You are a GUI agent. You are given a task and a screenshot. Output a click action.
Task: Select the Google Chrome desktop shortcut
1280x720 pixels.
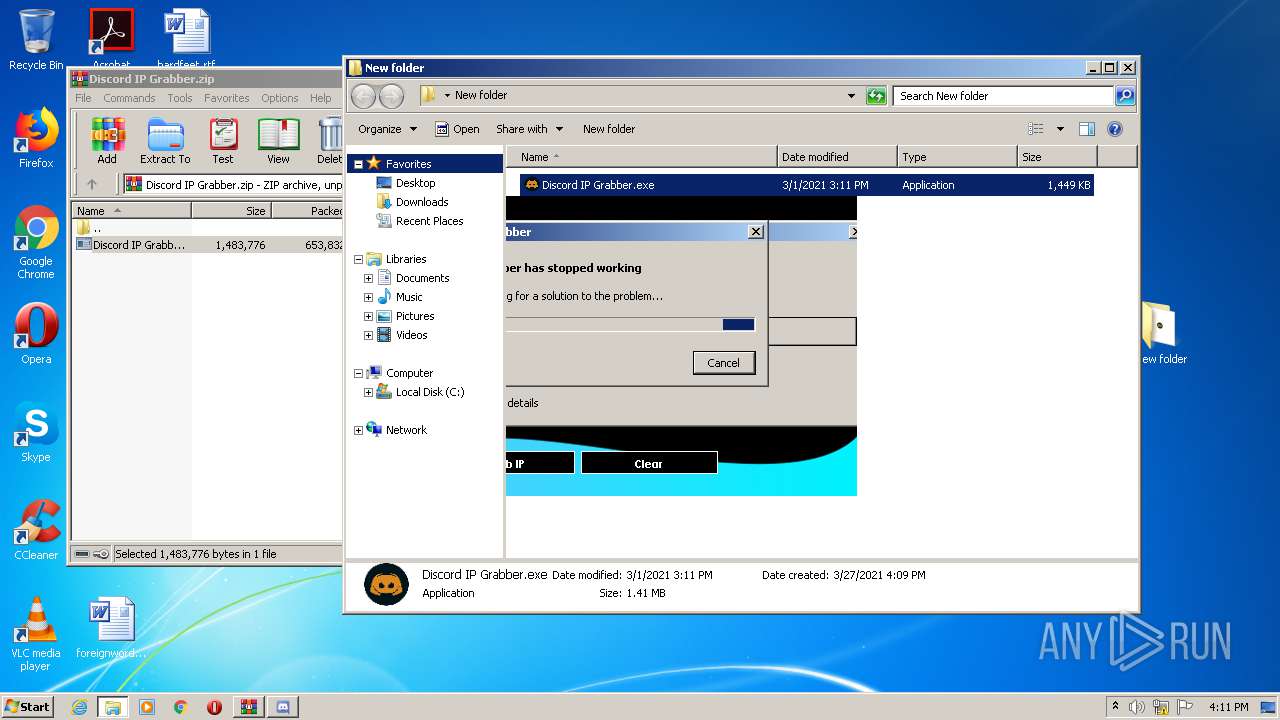(36, 242)
